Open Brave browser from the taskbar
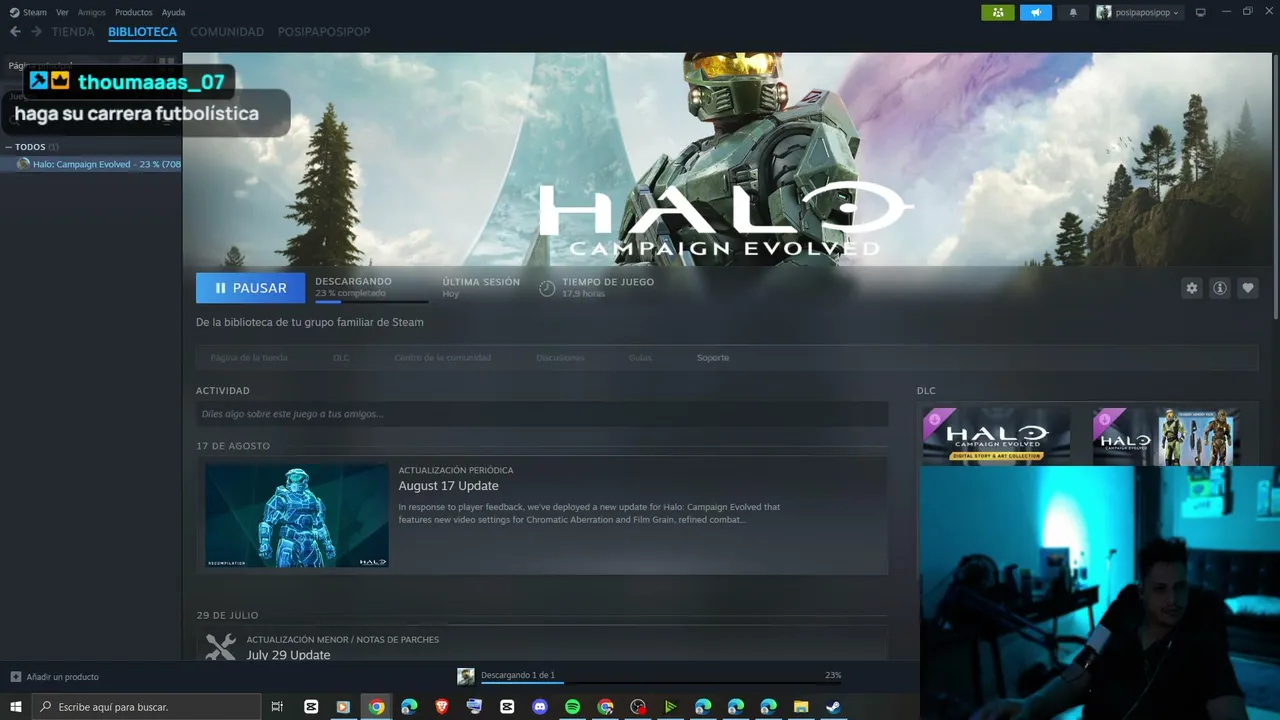 (442, 707)
